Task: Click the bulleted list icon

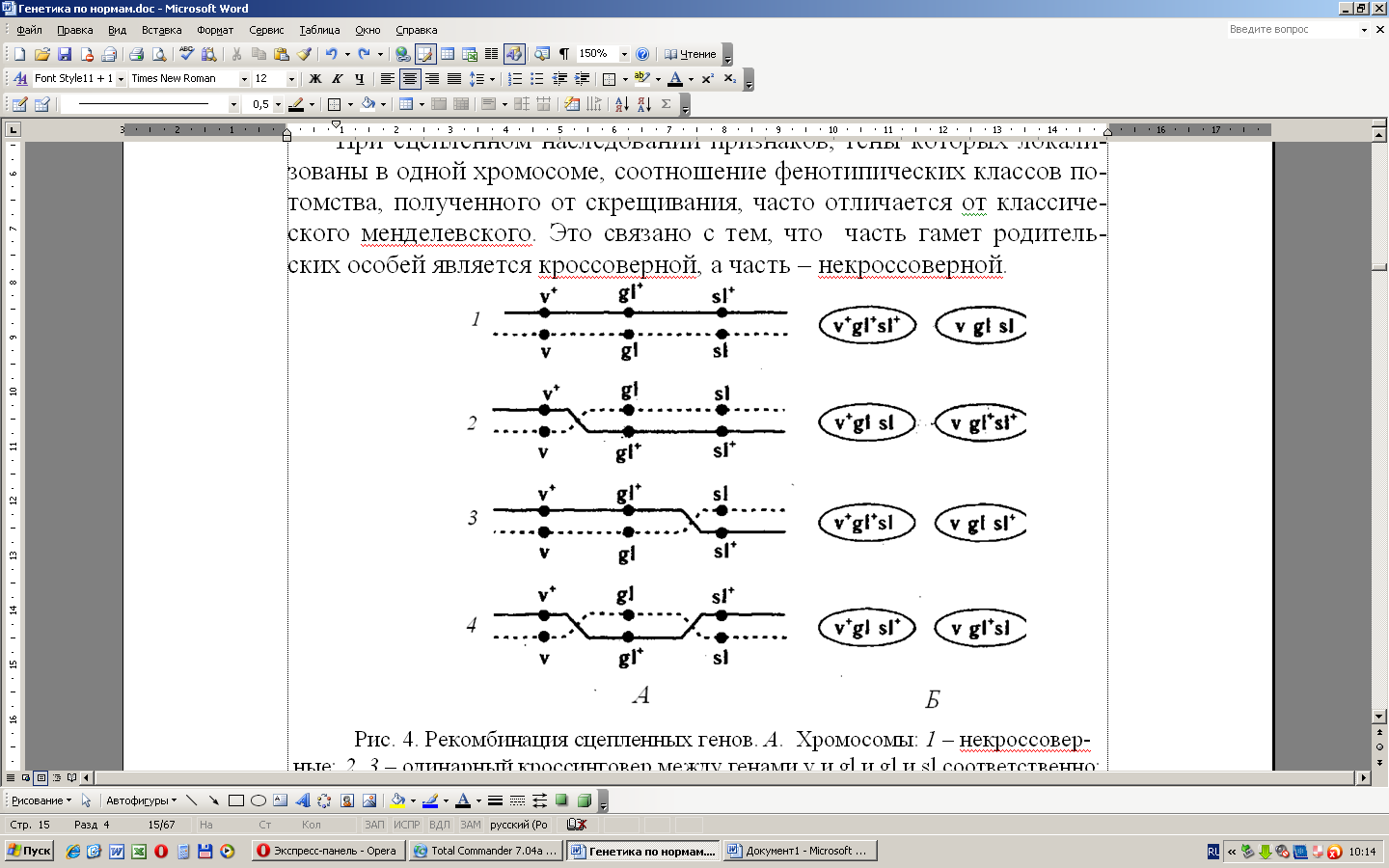Action: 537,79
